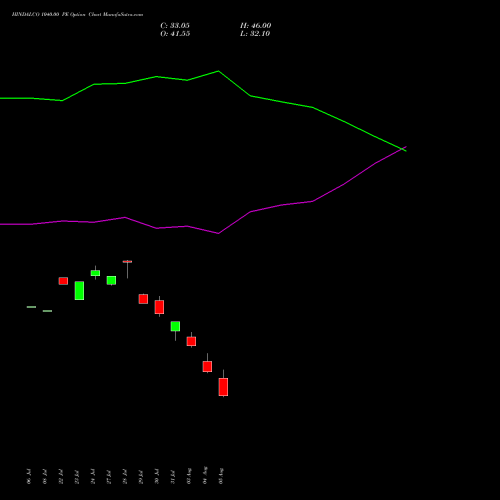Click the first date label, 06 Jul
This screenshot has height=500, width=500.
29,477
